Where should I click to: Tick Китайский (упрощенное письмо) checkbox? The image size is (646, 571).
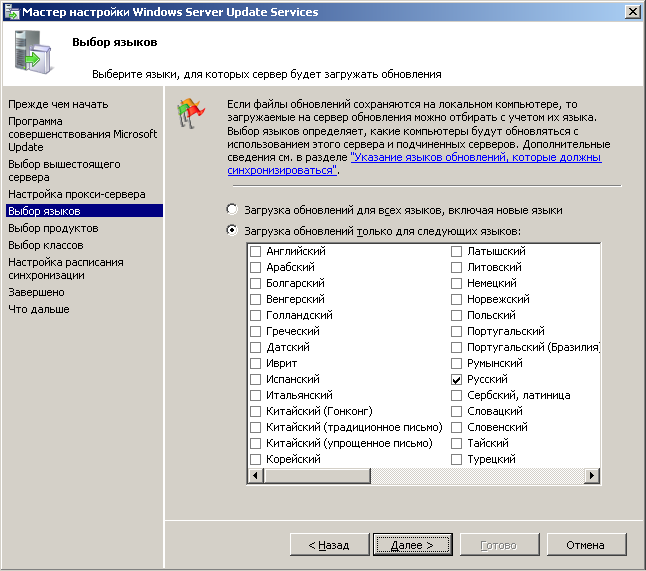pos(255,443)
